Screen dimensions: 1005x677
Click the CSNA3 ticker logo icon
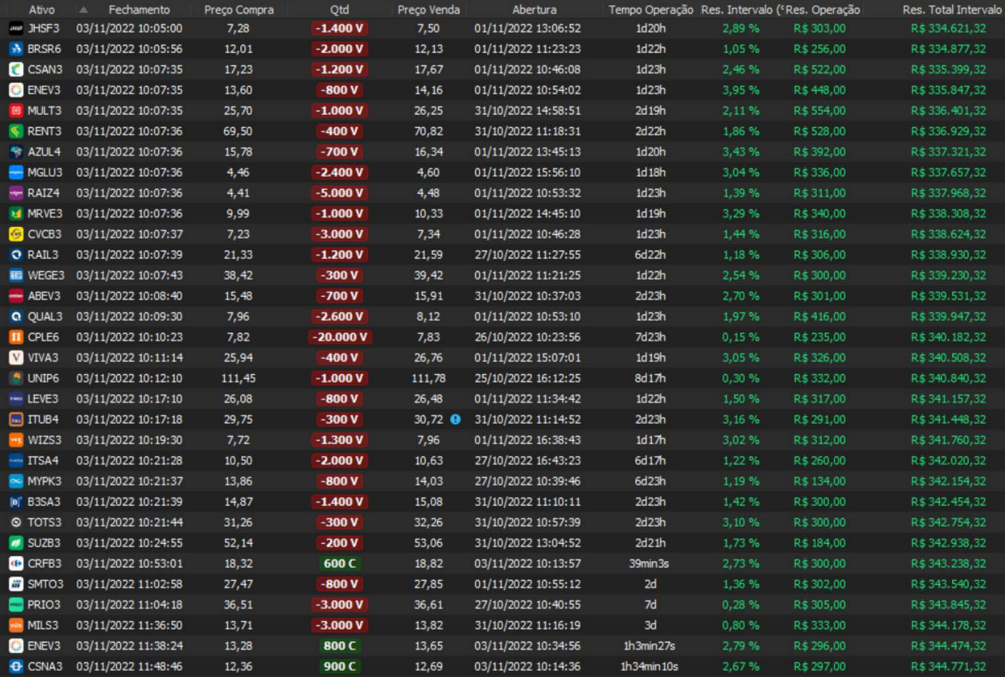(16, 666)
